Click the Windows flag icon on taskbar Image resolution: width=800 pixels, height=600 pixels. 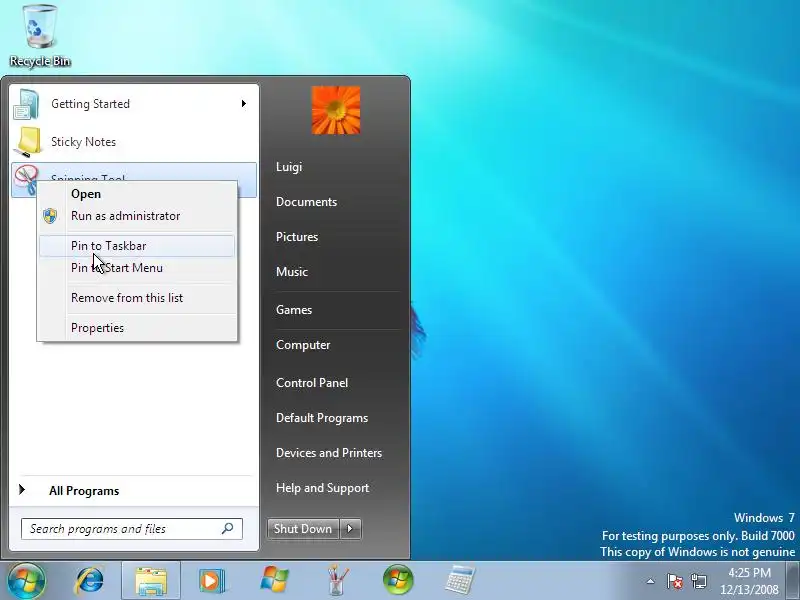pyautogui.click(x=274, y=580)
